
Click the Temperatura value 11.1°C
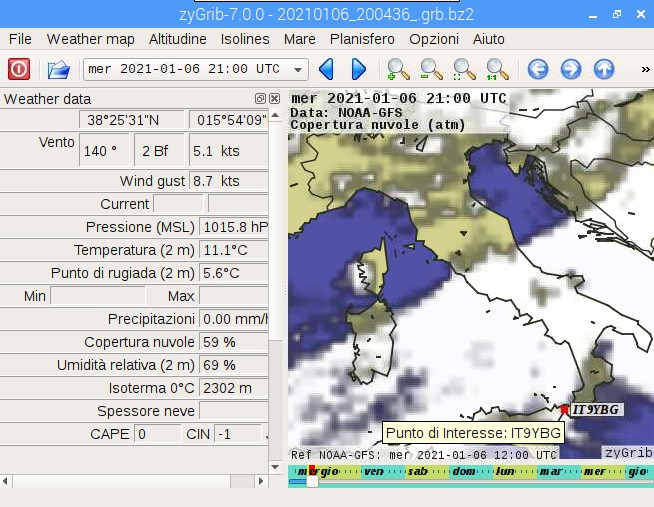click(x=234, y=250)
